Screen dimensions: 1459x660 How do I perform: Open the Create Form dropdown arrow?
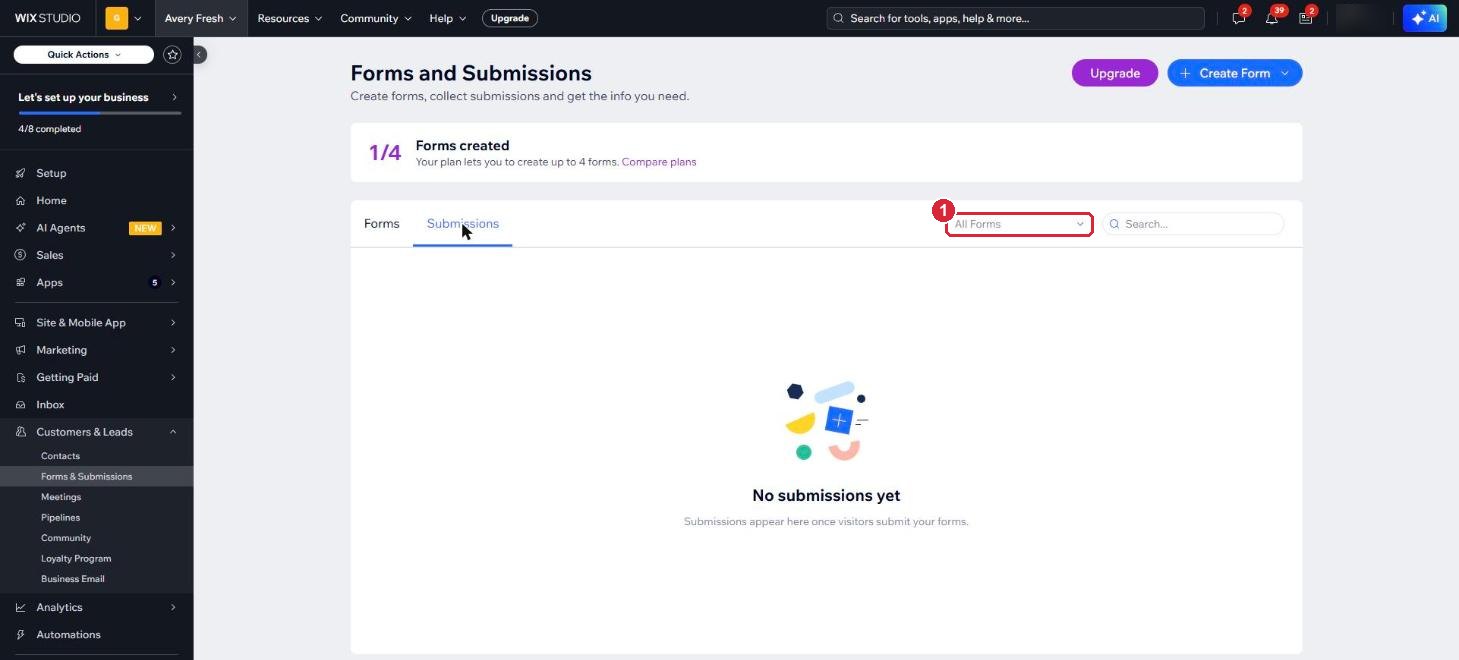point(1287,73)
